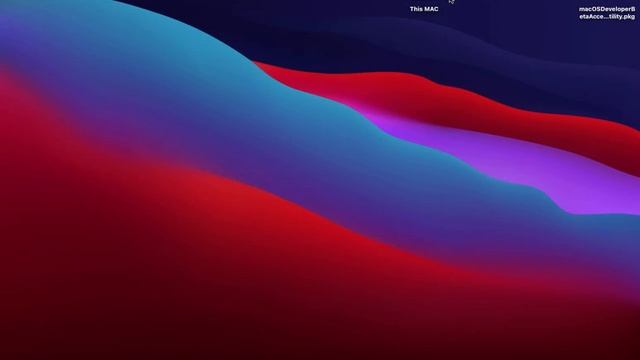The image size is (640, 360).
Task: Select the macOSDeveloperBetaAccessUtility.pkg file label
Action: coord(607,13)
